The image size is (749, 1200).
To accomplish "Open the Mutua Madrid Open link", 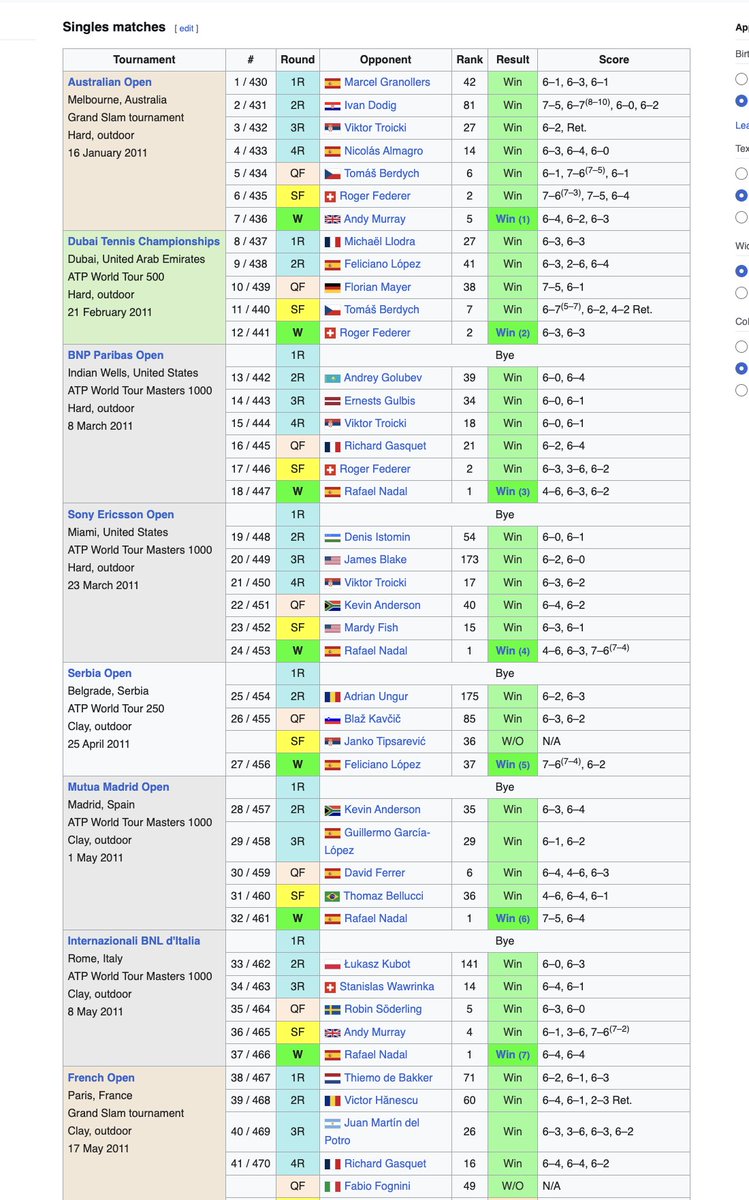I will (x=119, y=787).
